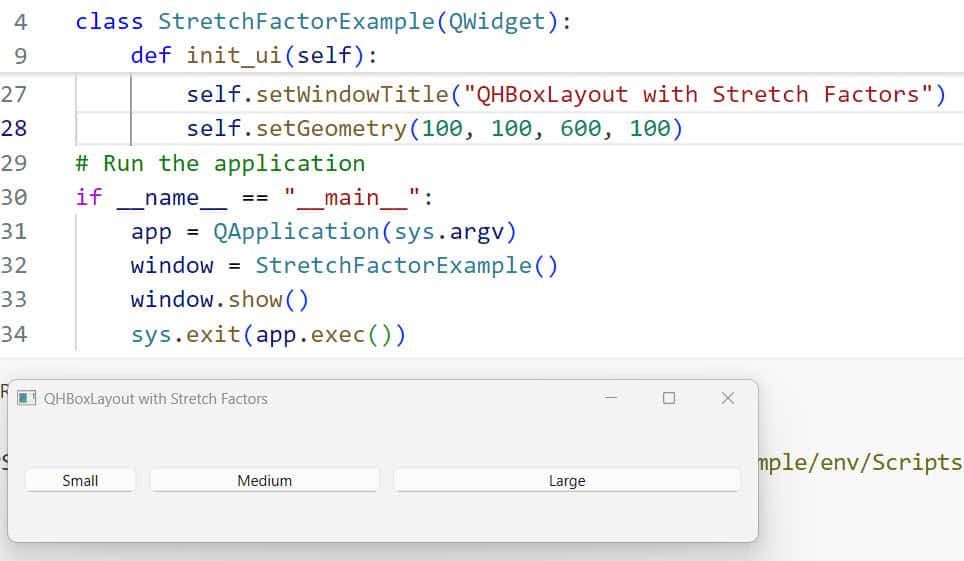Click 'QApplication' in line 31

click(x=296, y=232)
